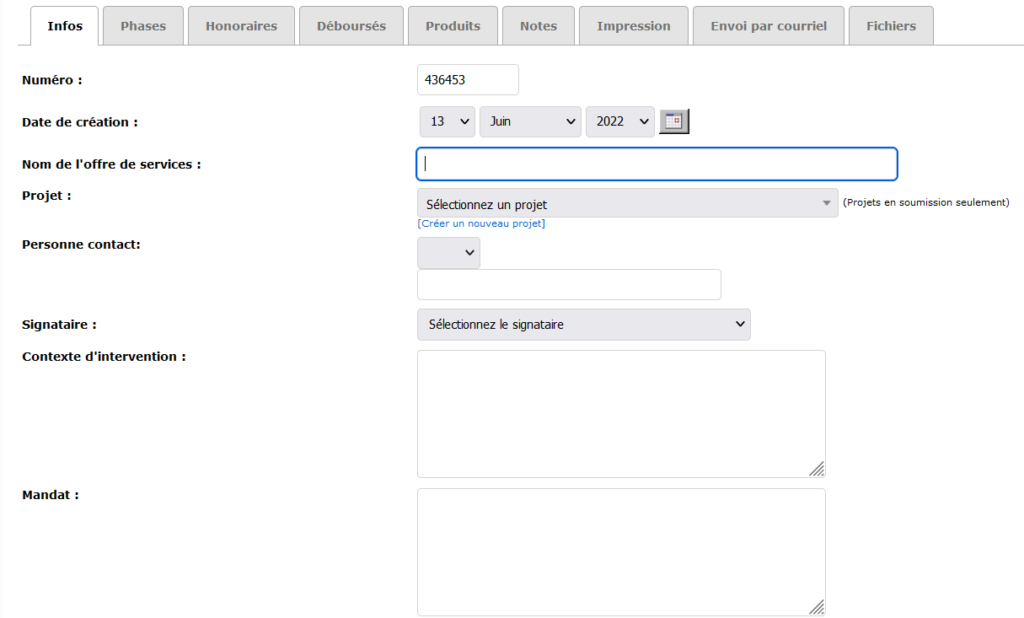This screenshot has height=618, width=1024.
Task: Click the Créer un nouveau projet link
Action: point(481,224)
